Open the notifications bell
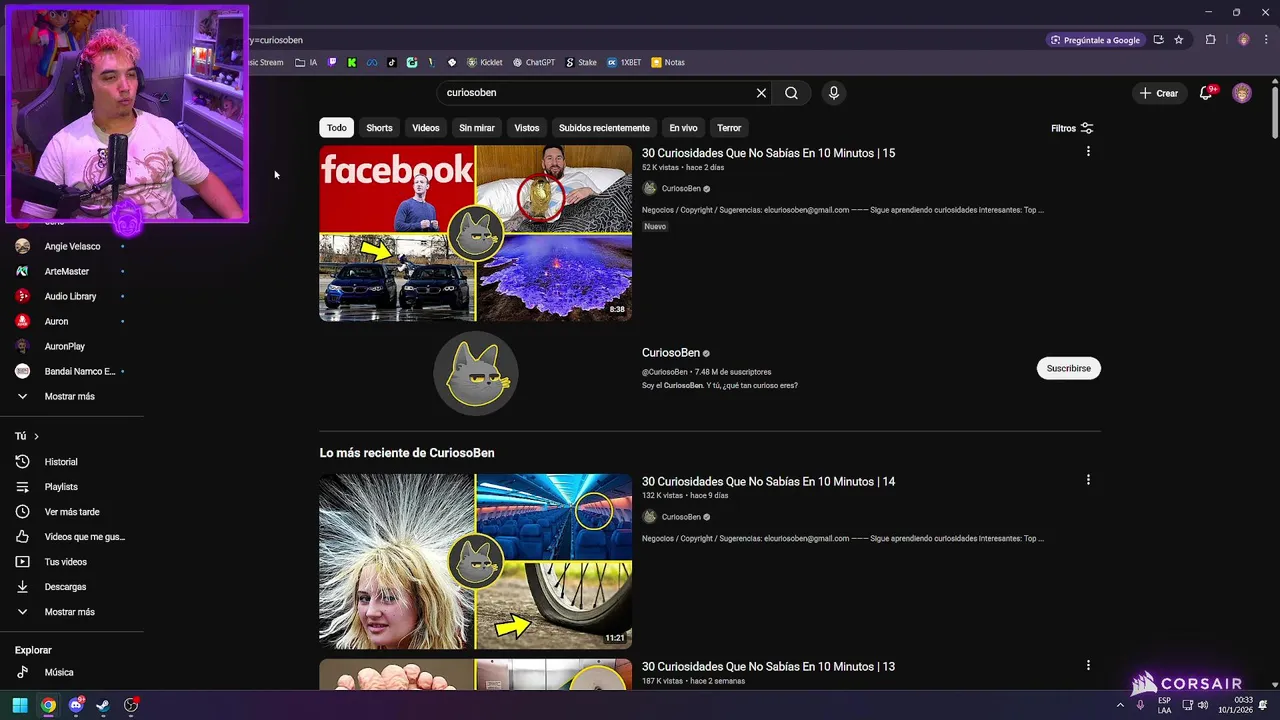 tap(1206, 93)
